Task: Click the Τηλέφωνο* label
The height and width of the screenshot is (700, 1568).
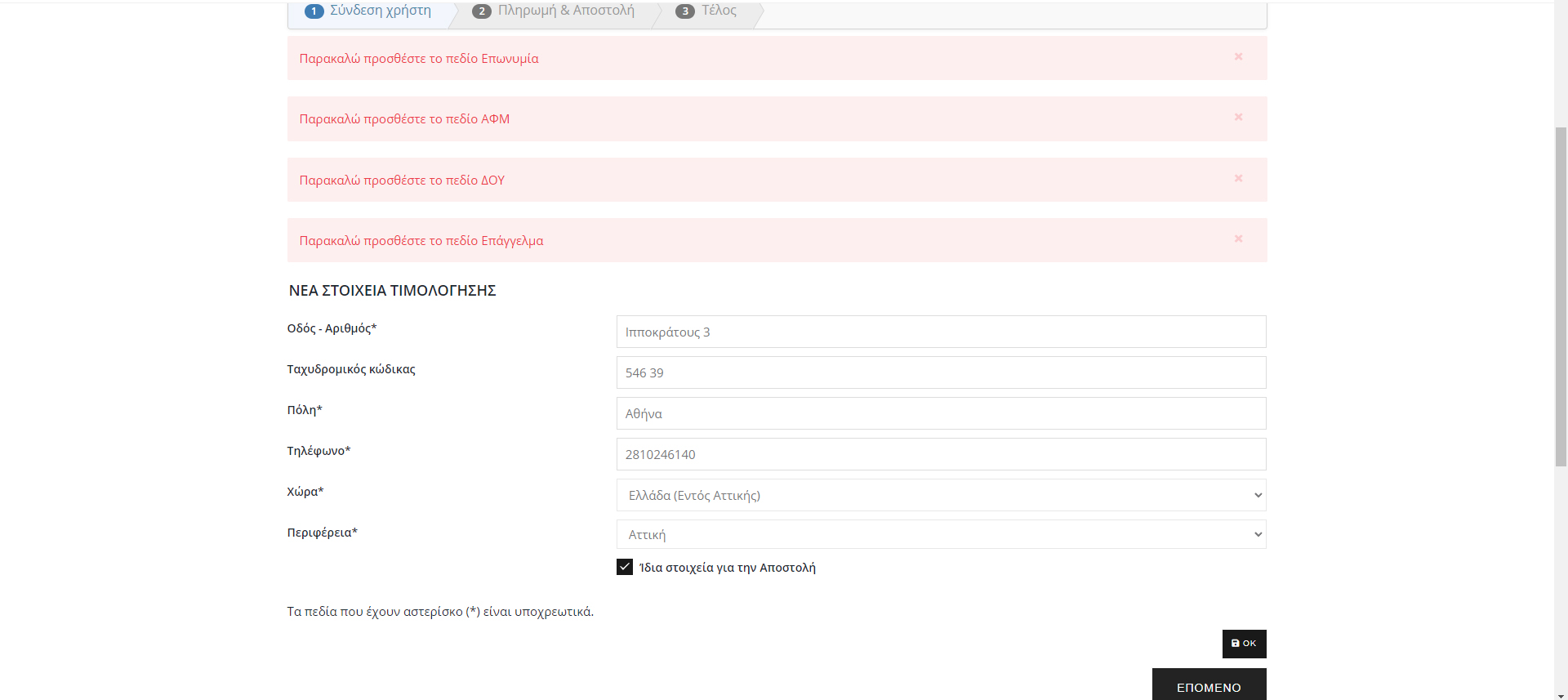Action: (x=318, y=451)
